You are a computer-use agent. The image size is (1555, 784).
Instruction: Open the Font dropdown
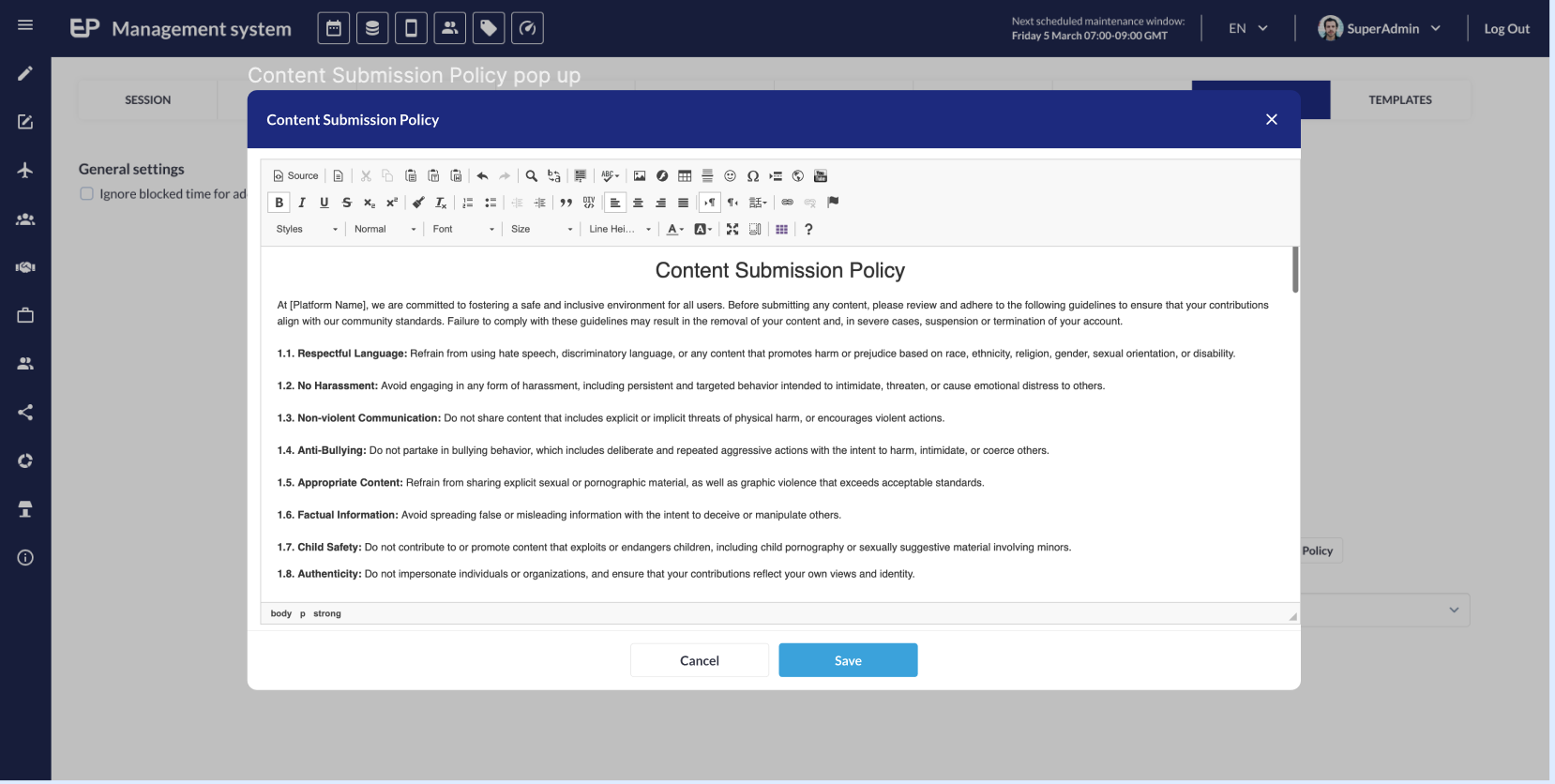tap(463, 229)
